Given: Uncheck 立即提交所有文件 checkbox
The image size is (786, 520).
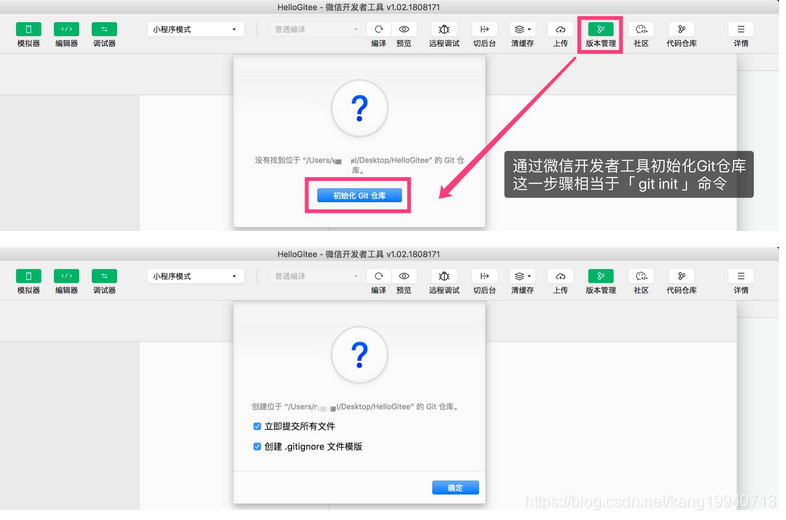Looking at the screenshot, I should pyautogui.click(x=257, y=426).
